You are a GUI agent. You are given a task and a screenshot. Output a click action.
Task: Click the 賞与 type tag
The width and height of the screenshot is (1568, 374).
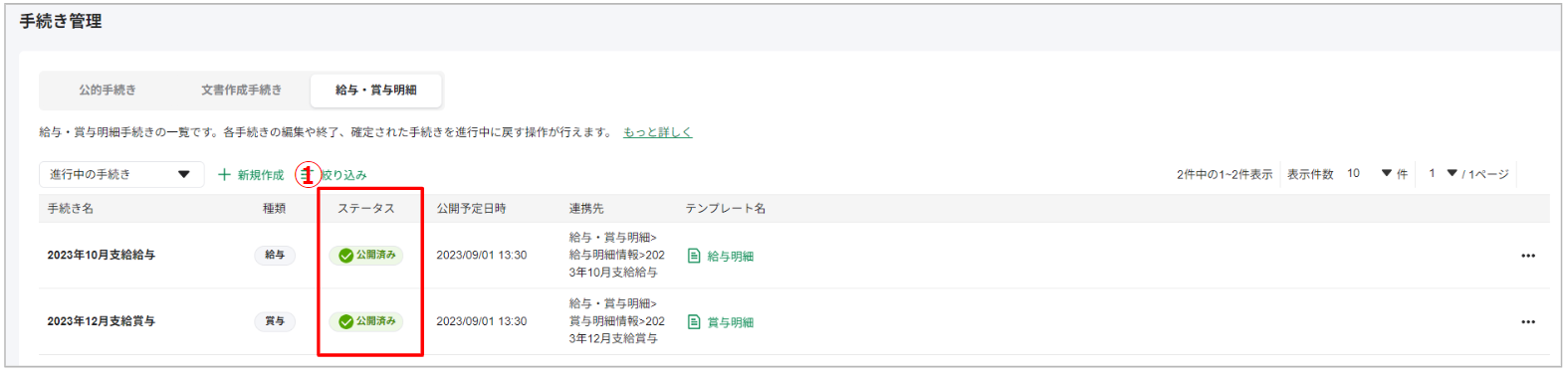tap(275, 322)
